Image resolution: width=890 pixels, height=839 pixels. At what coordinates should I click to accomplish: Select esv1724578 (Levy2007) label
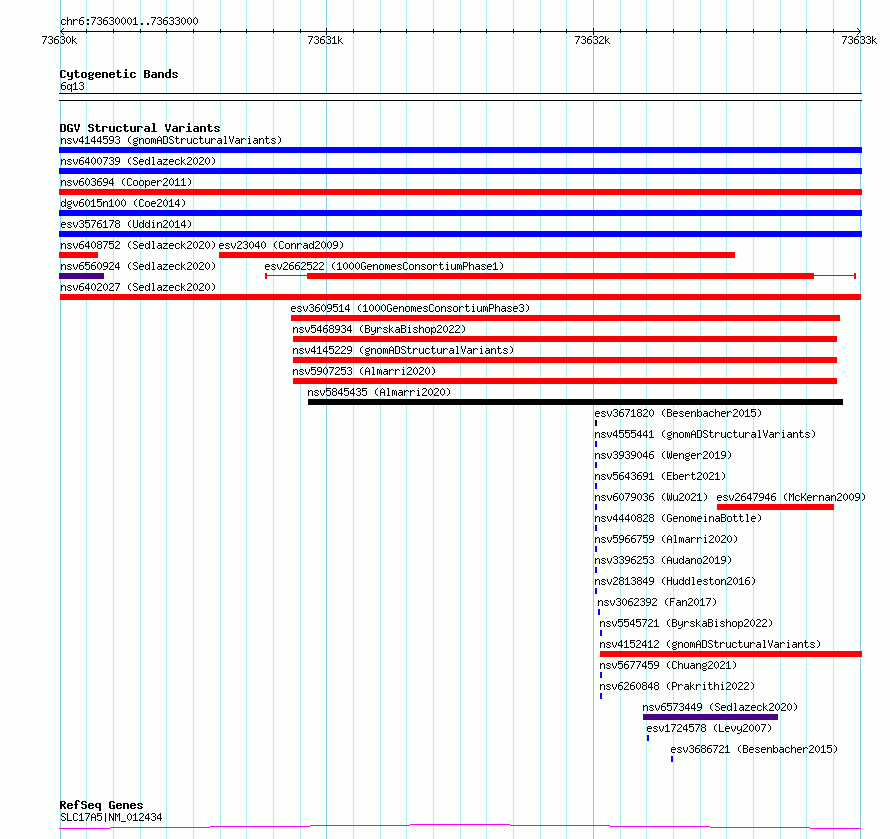coord(709,728)
